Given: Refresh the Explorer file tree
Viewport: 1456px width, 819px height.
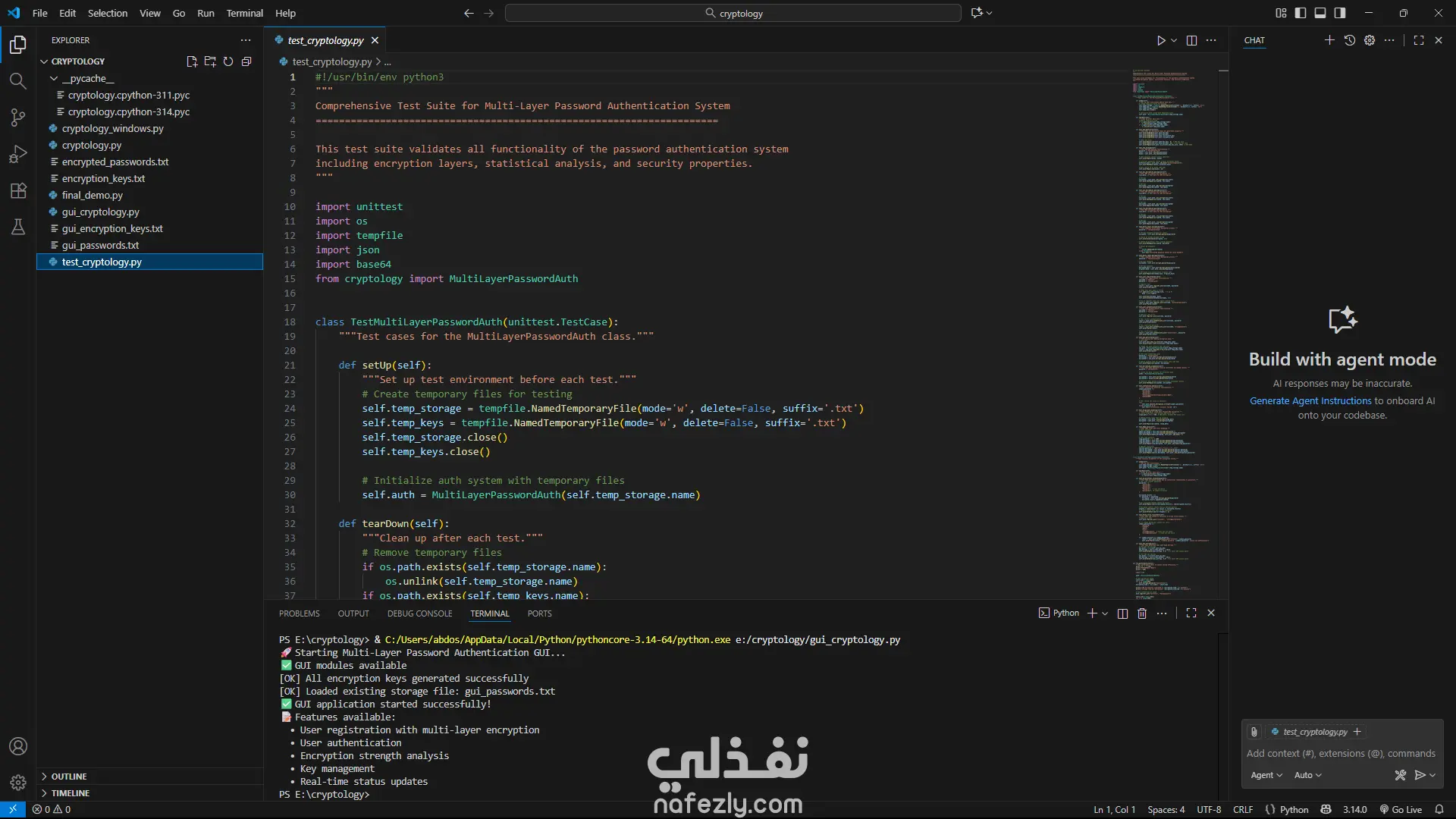Looking at the screenshot, I should [228, 61].
